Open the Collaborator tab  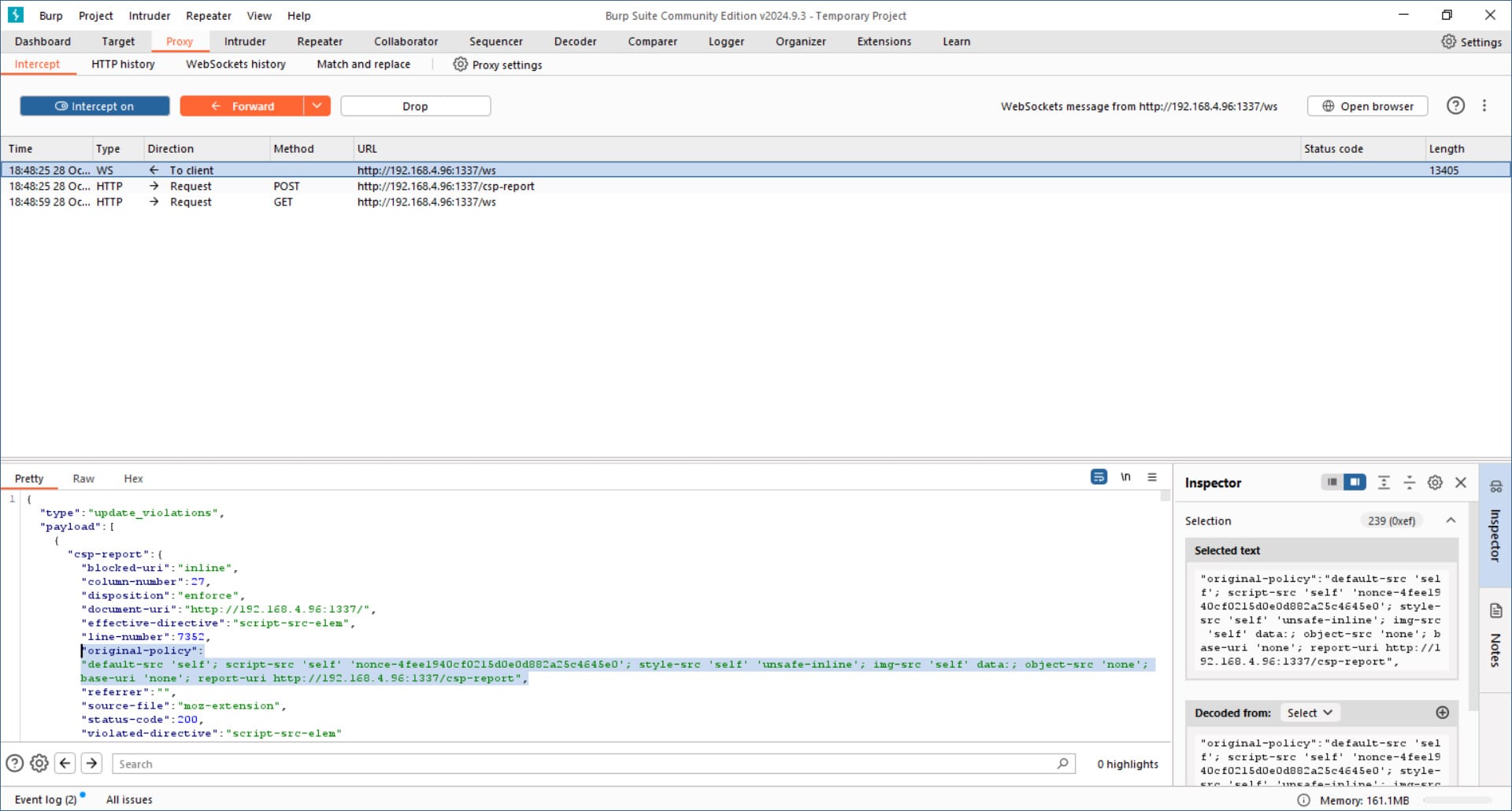(x=406, y=42)
